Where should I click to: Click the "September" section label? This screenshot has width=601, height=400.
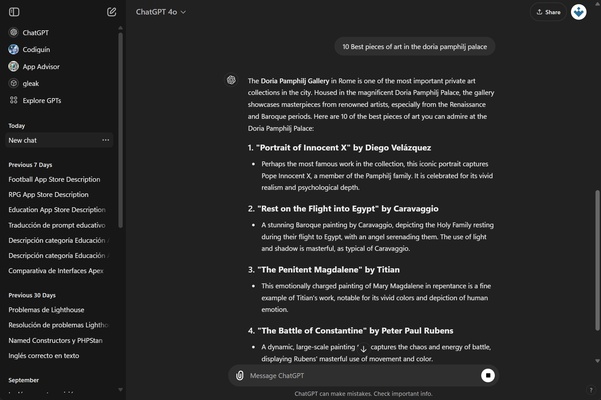(24, 380)
